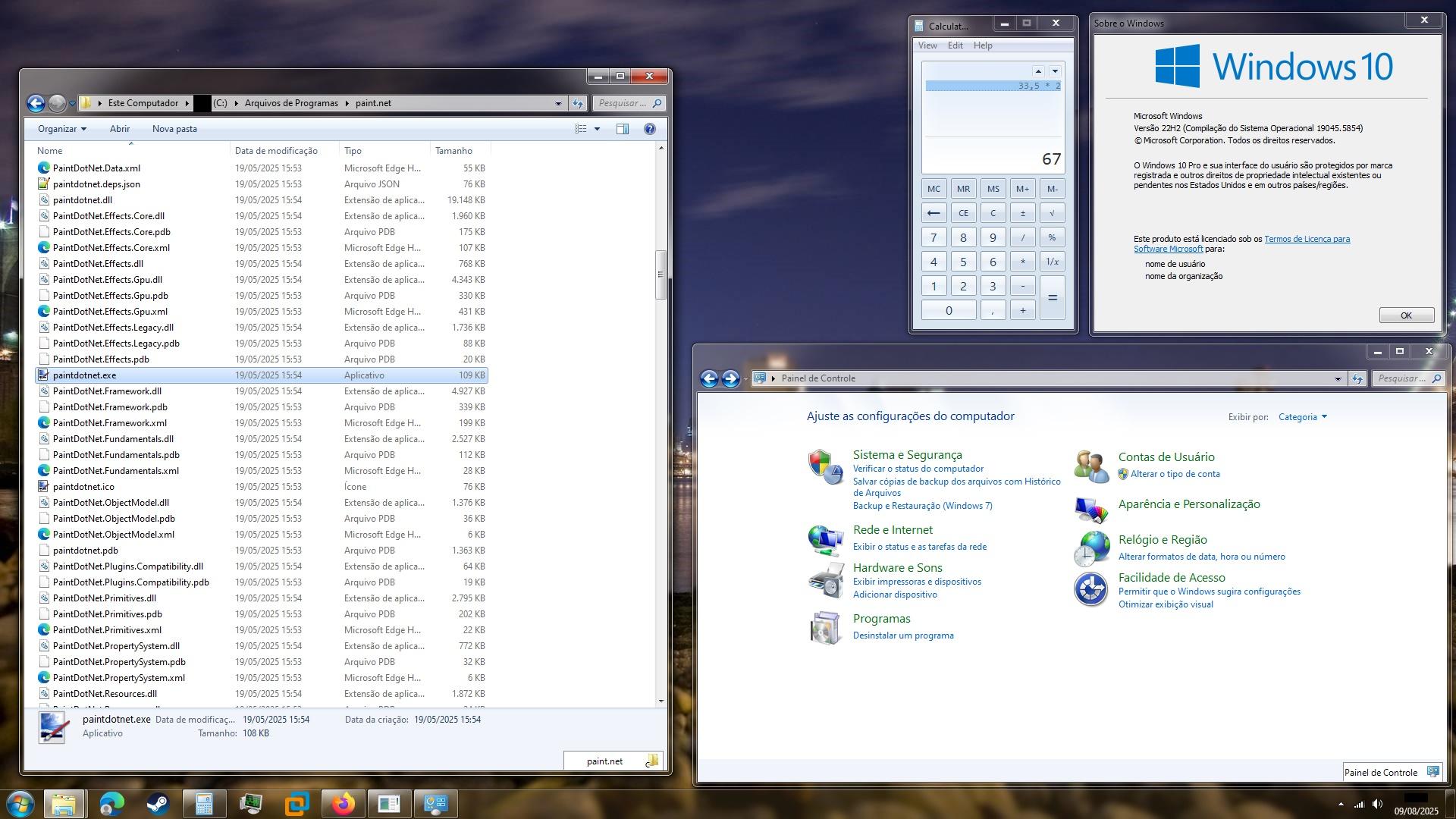The image size is (1456, 819).
Task: Open the view options dropdown arrow in Explorer
Action: pos(598,129)
